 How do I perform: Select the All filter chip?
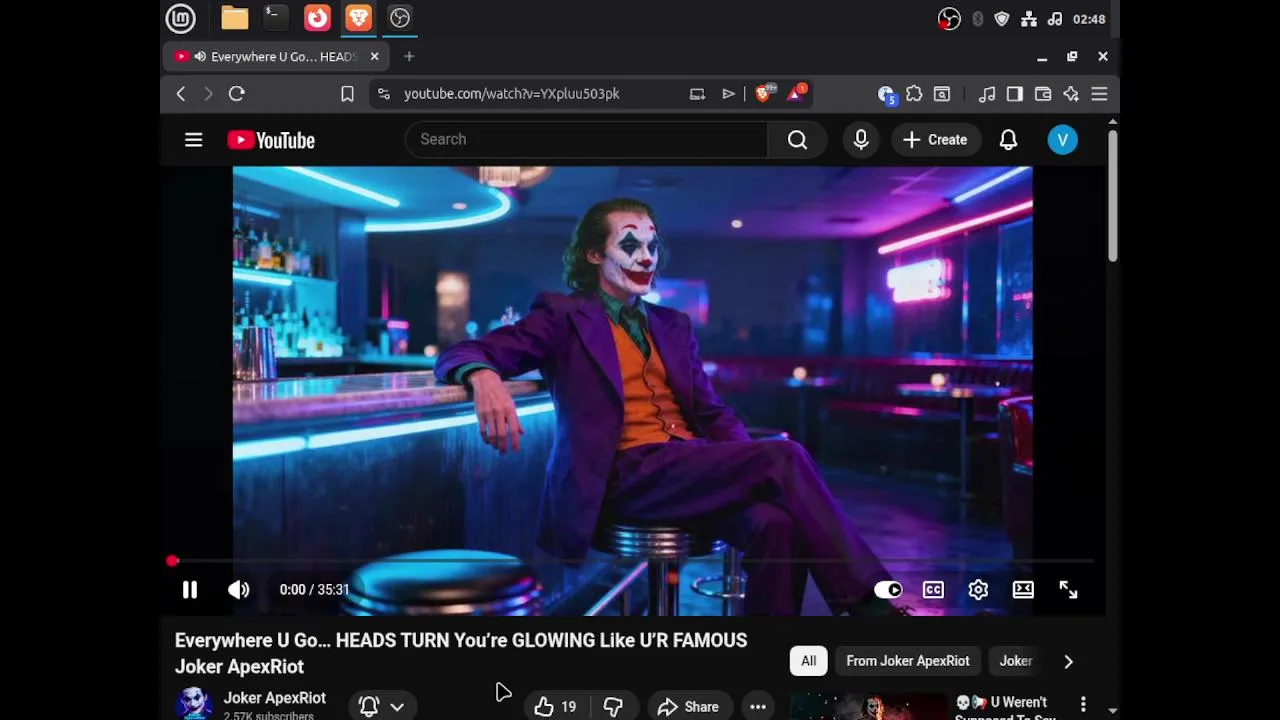808,661
